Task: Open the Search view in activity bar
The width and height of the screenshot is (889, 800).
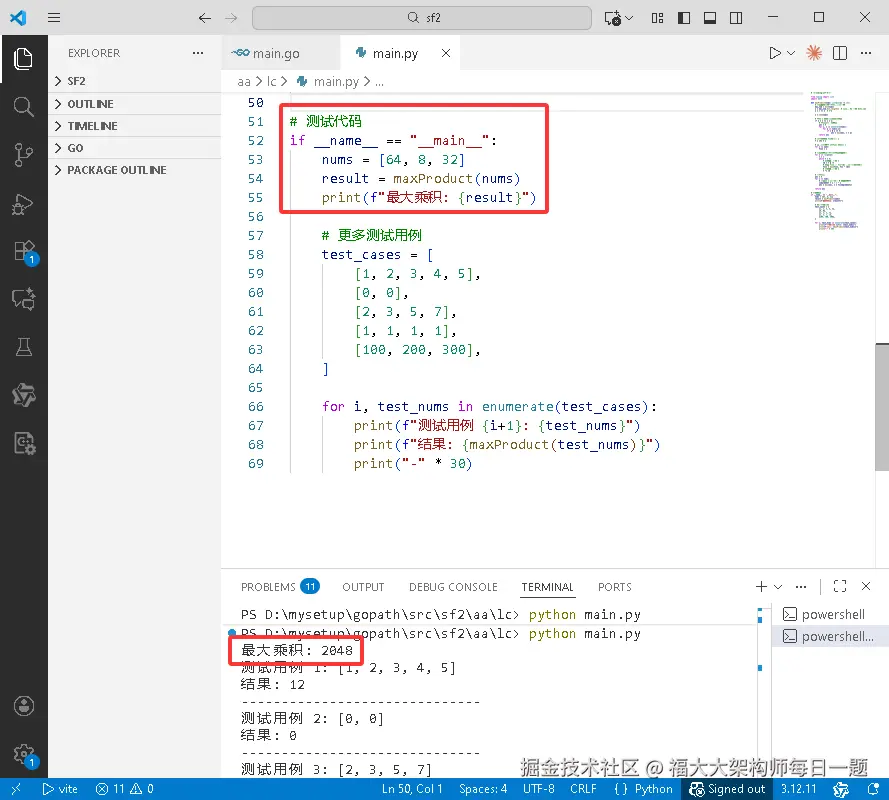Action: 23,107
